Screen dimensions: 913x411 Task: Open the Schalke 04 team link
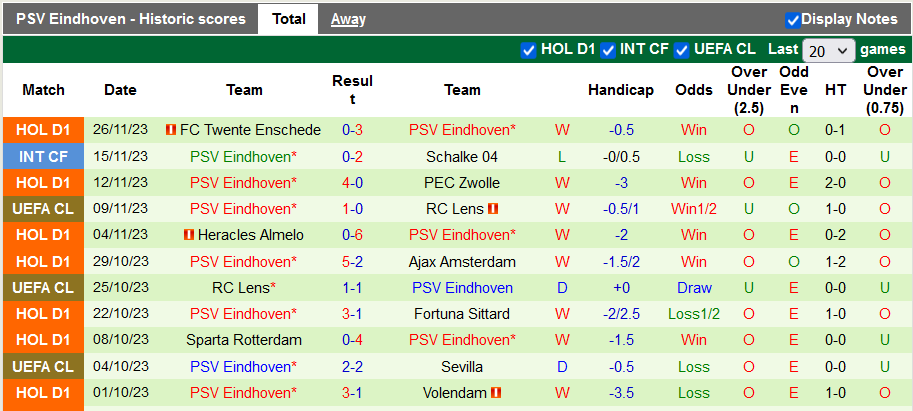[461, 156]
